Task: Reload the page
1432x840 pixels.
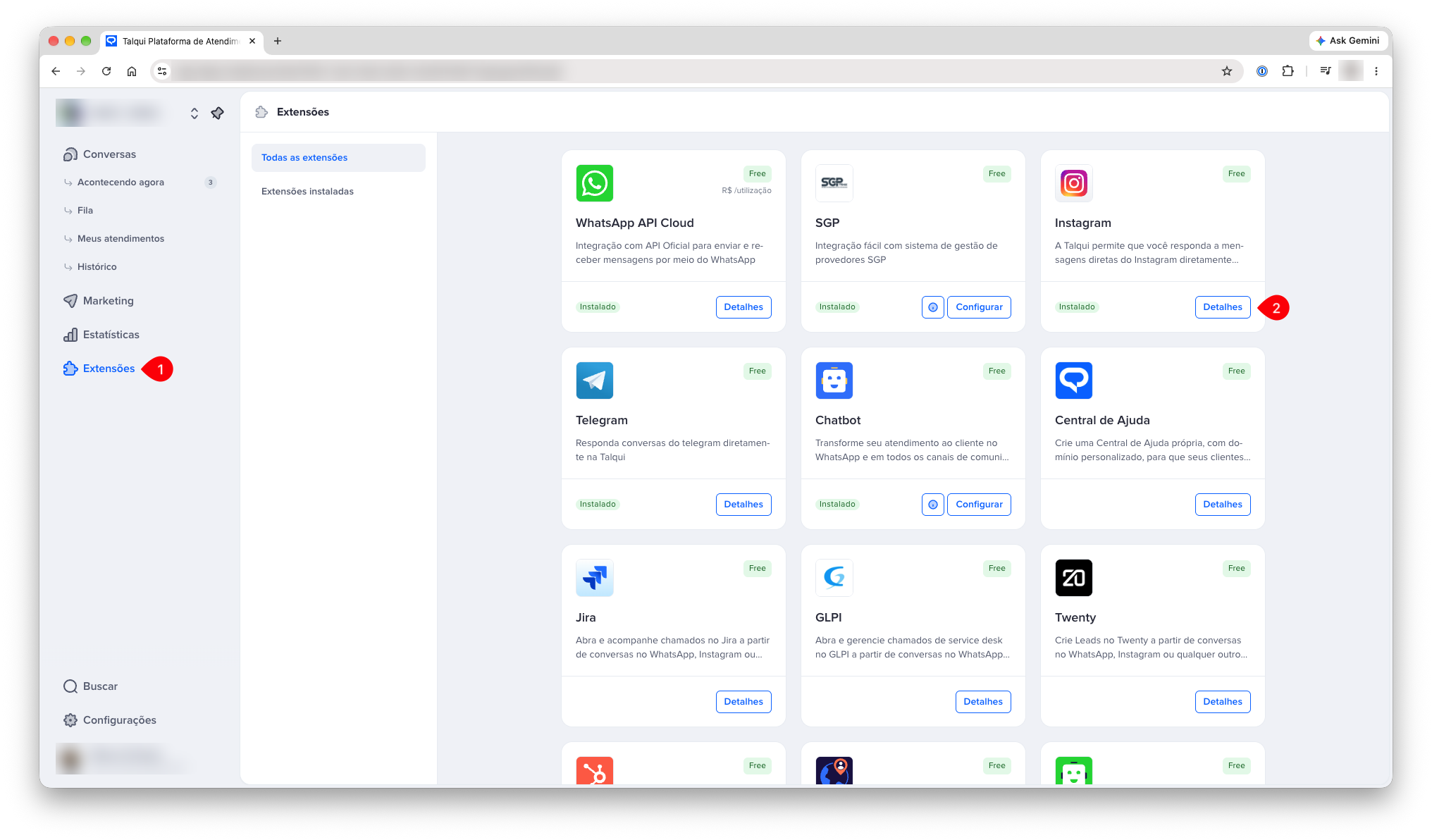Action: [x=106, y=71]
